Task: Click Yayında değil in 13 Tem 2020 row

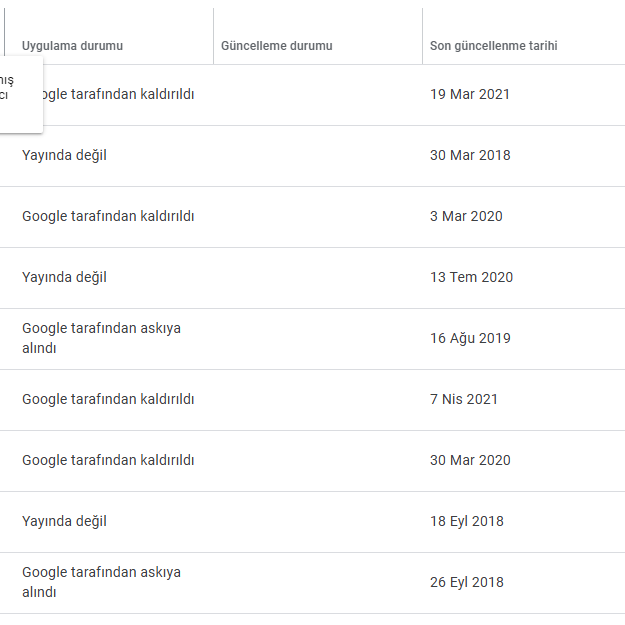Action: pyautogui.click(x=64, y=277)
